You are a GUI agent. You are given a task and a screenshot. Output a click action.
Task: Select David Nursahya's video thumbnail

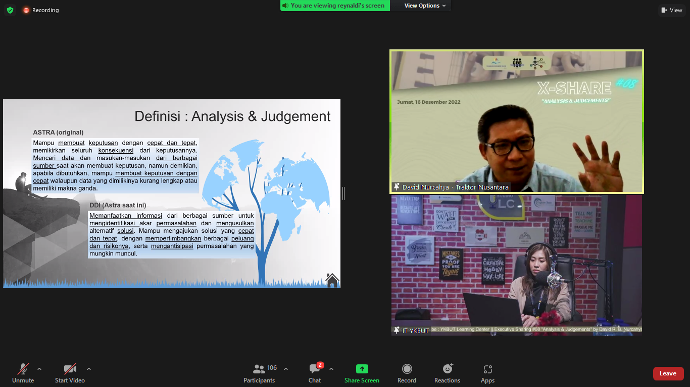pyautogui.click(x=517, y=122)
